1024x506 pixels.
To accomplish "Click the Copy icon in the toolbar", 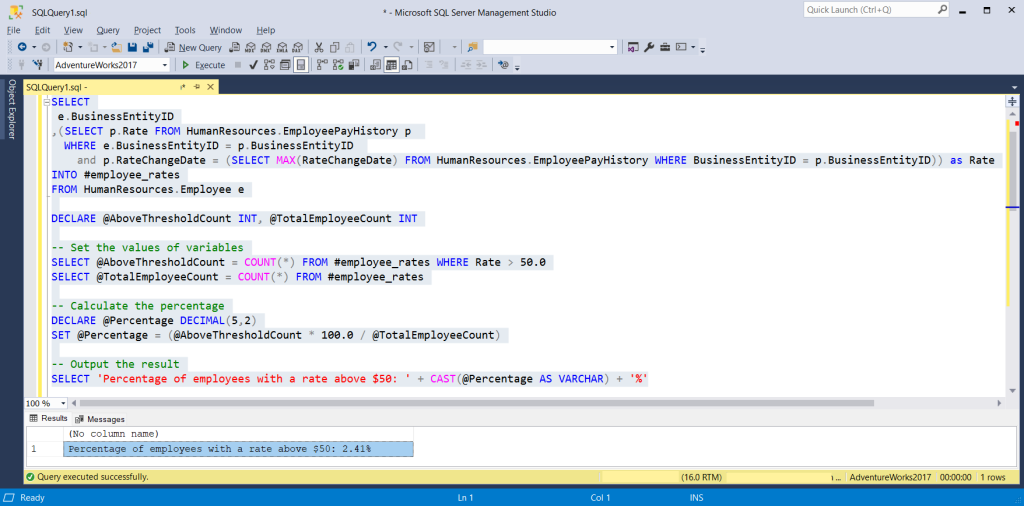I will [334, 47].
